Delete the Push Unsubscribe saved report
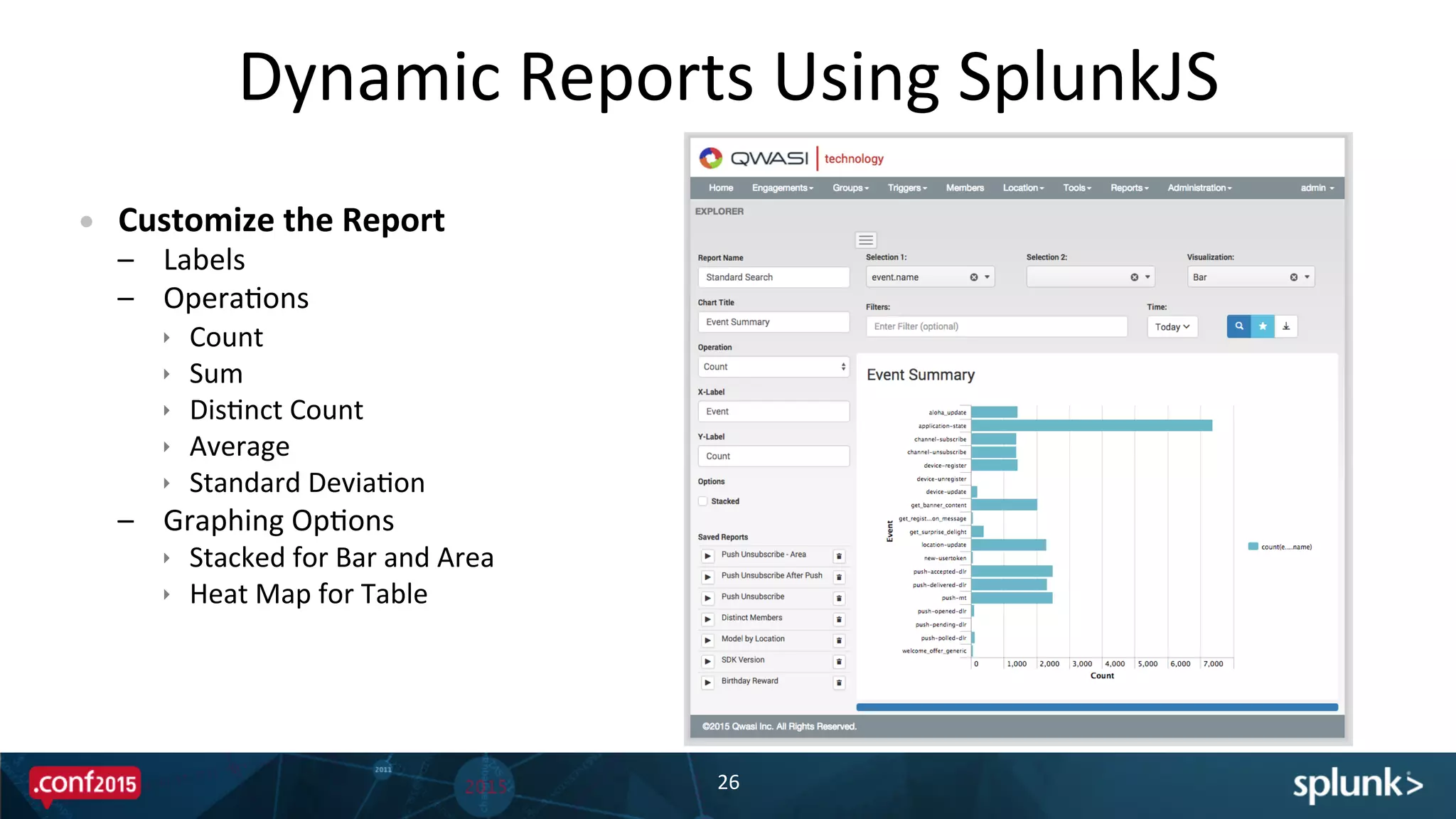 click(839, 598)
